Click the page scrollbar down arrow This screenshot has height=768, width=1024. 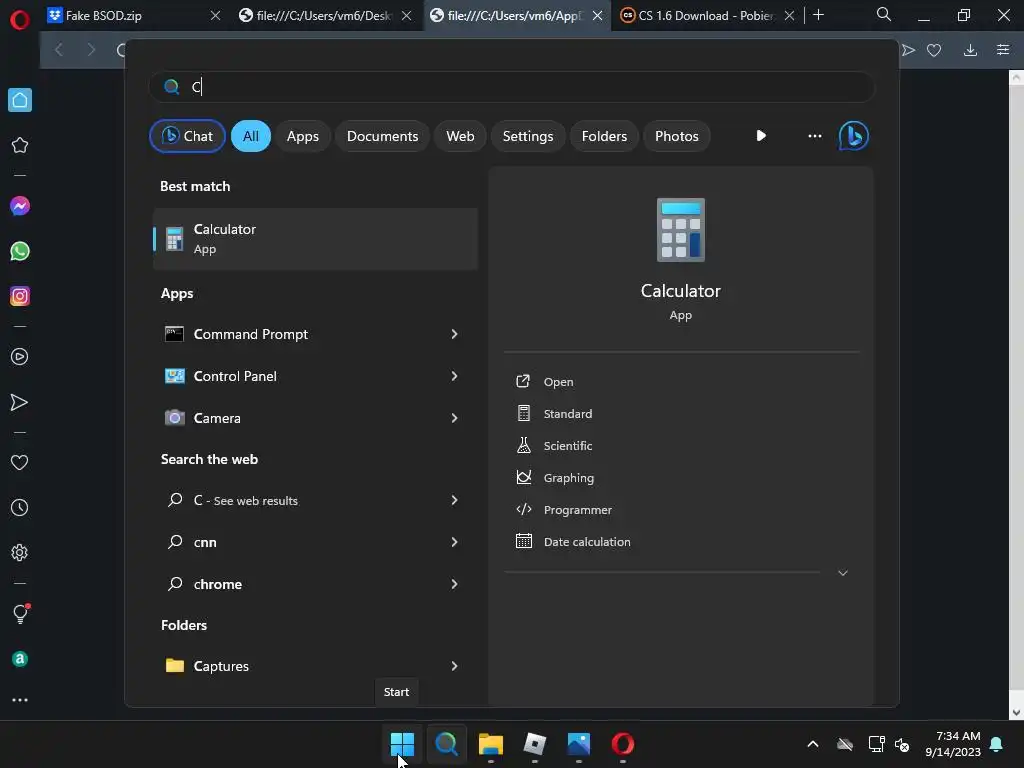pyautogui.click(x=1016, y=712)
